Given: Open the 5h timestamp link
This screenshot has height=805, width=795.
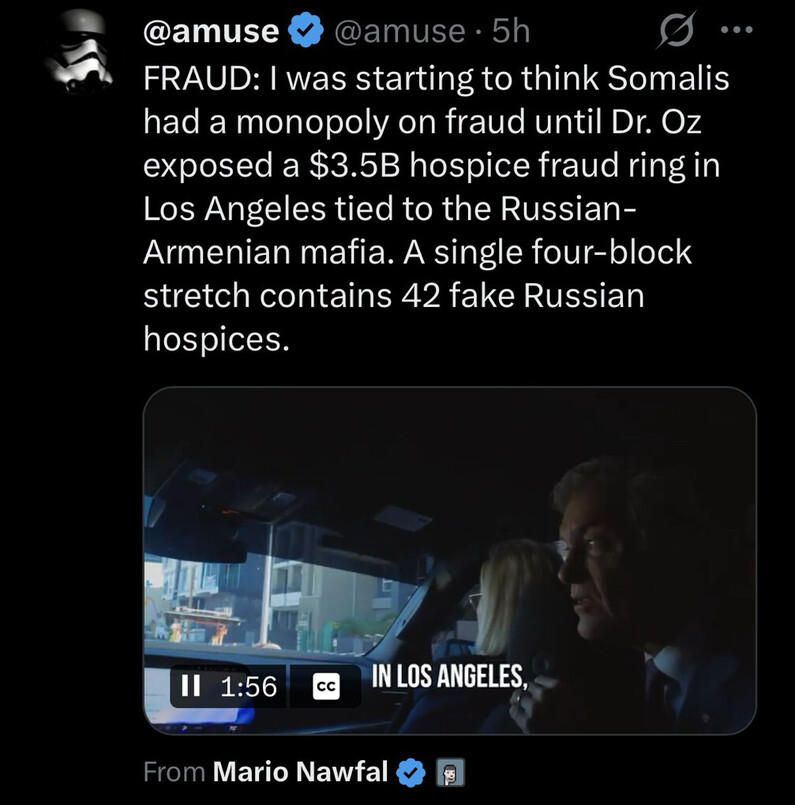Looking at the screenshot, I should click(511, 32).
